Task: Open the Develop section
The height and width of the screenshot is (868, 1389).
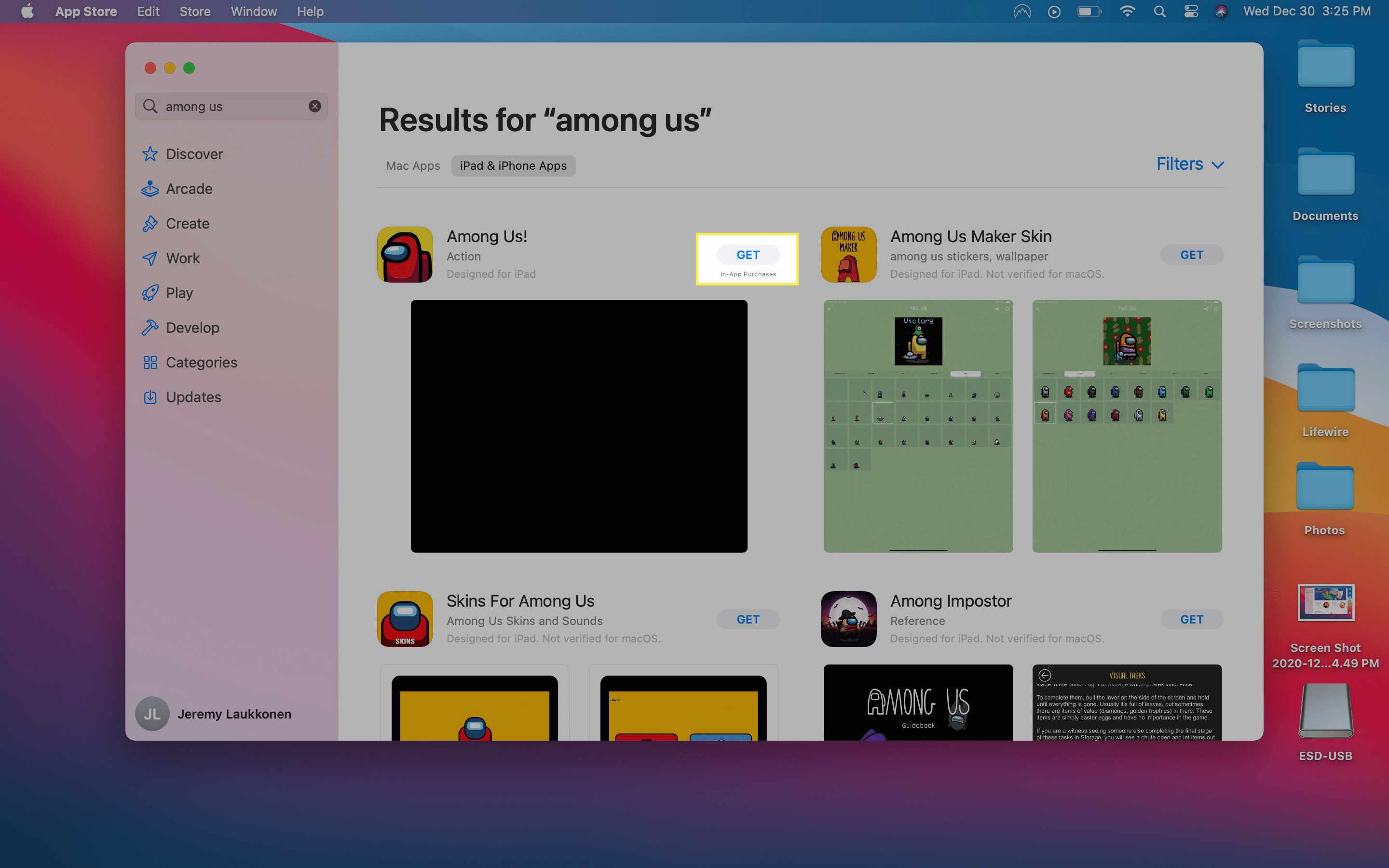Action: click(x=180, y=327)
